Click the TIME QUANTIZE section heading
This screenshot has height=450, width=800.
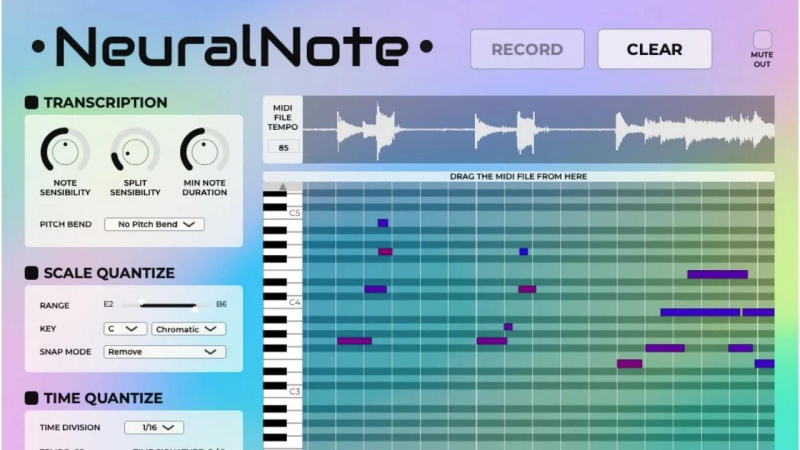click(103, 398)
